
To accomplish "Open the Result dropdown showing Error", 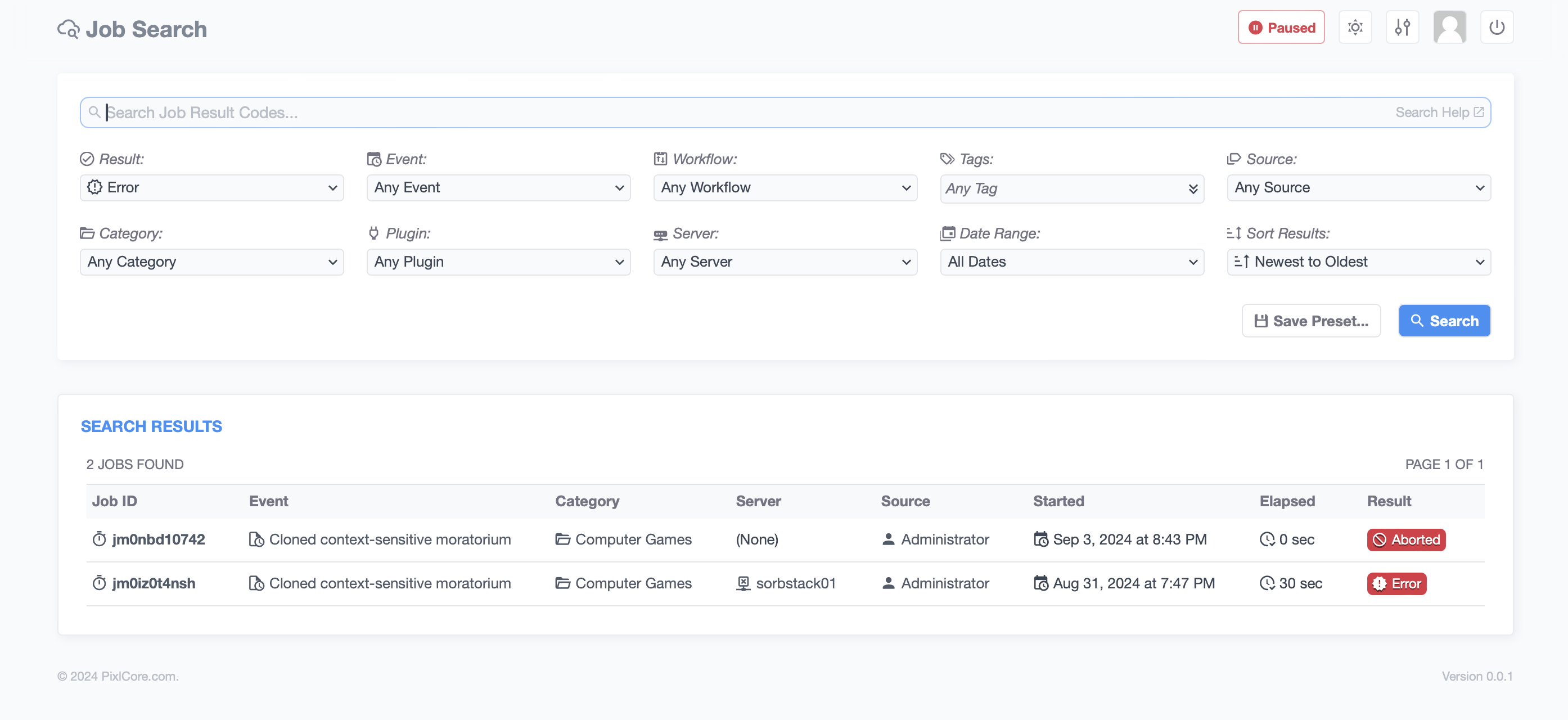I will pos(212,187).
